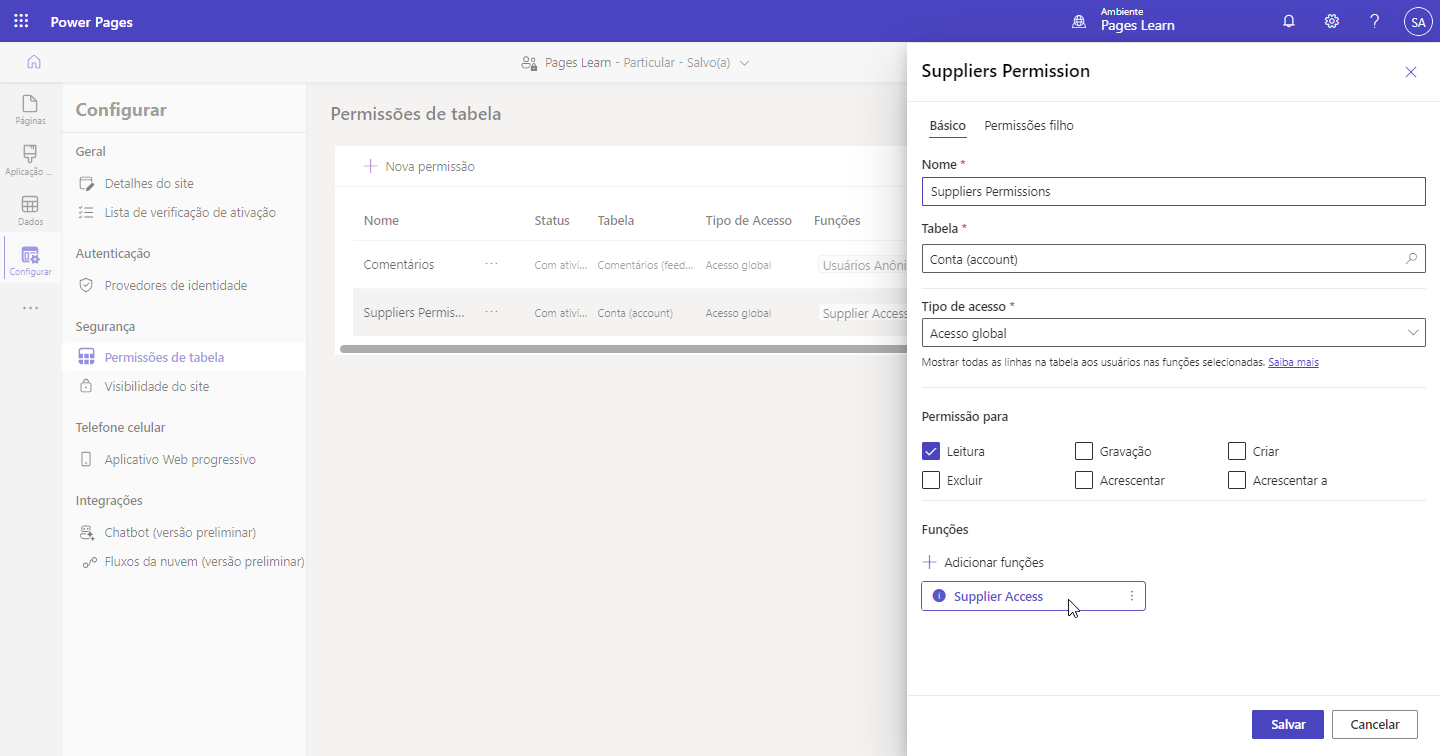Open Supplier Access role options menu
Image resolution: width=1440 pixels, height=756 pixels.
pyautogui.click(x=1132, y=596)
